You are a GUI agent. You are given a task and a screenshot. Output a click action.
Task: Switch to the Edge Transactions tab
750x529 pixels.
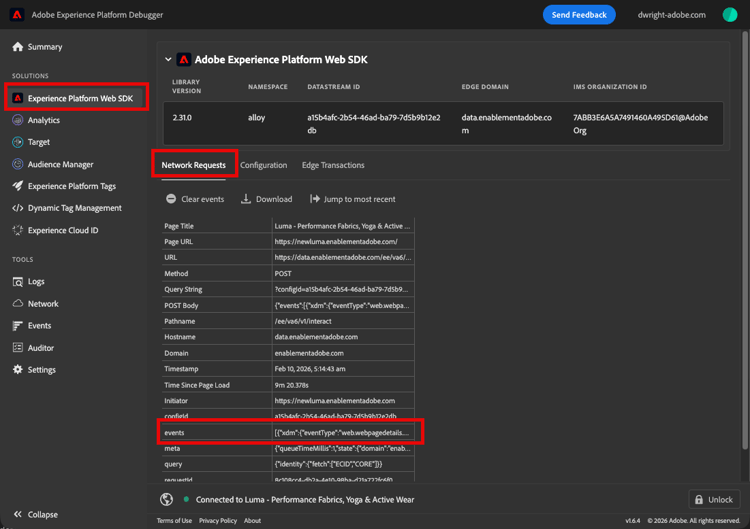coord(333,165)
